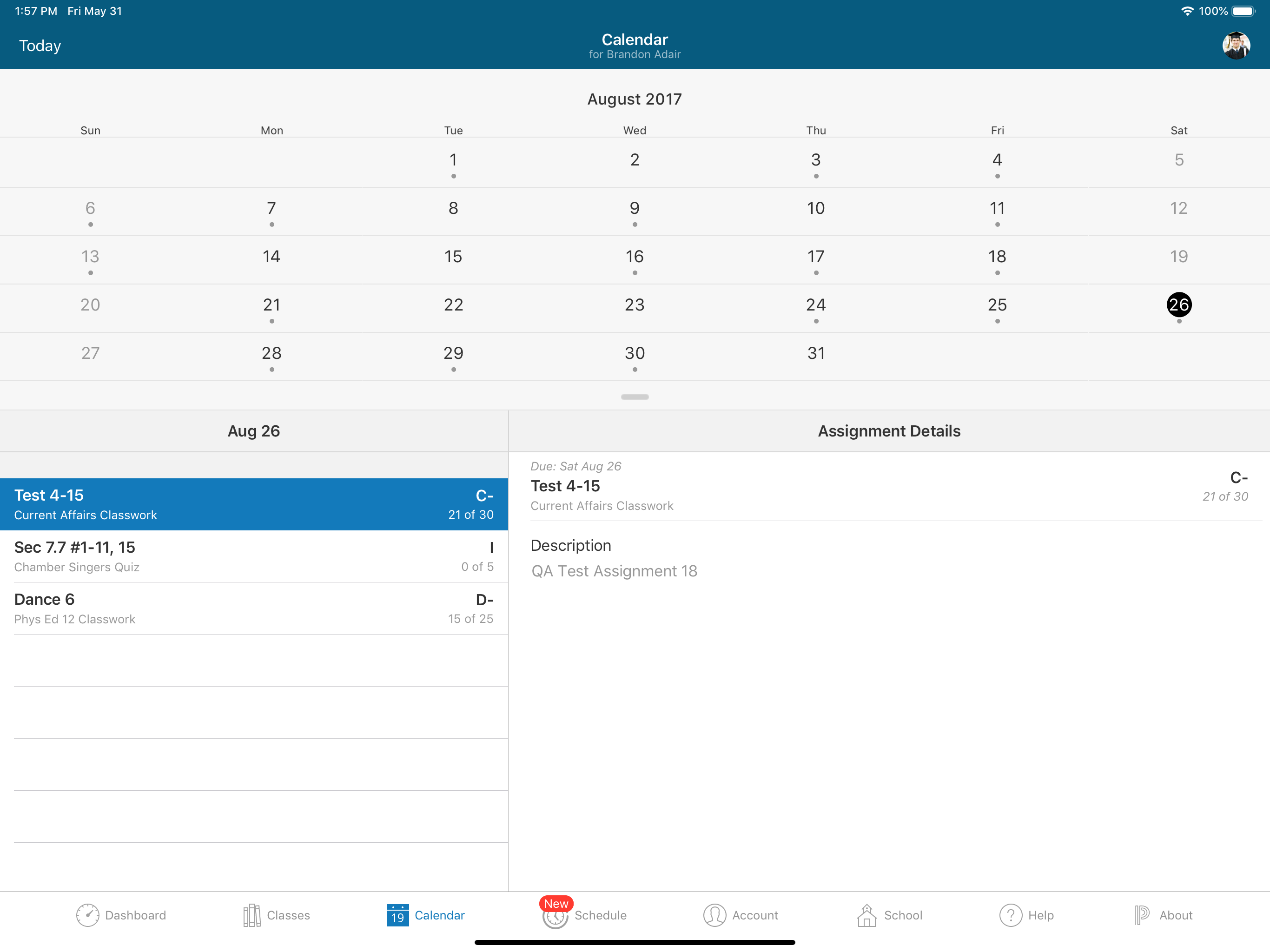Switch to the Dashboard tab

pyautogui.click(x=120, y=915)
